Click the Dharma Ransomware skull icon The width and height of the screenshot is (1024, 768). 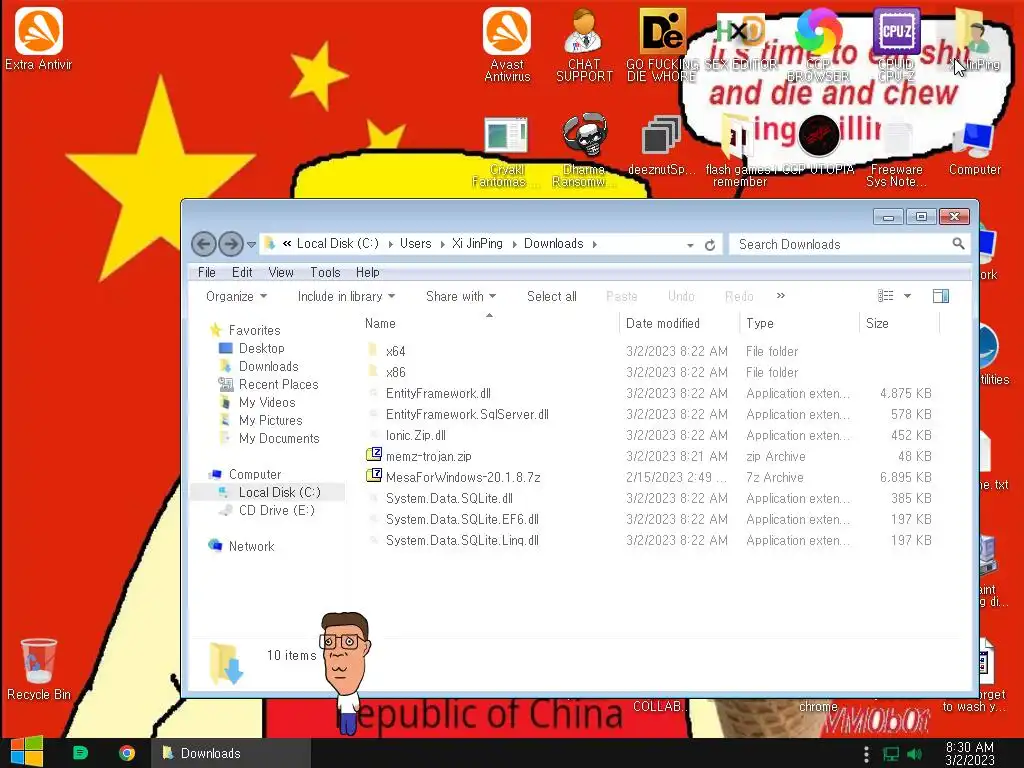[x=584, y=150]
